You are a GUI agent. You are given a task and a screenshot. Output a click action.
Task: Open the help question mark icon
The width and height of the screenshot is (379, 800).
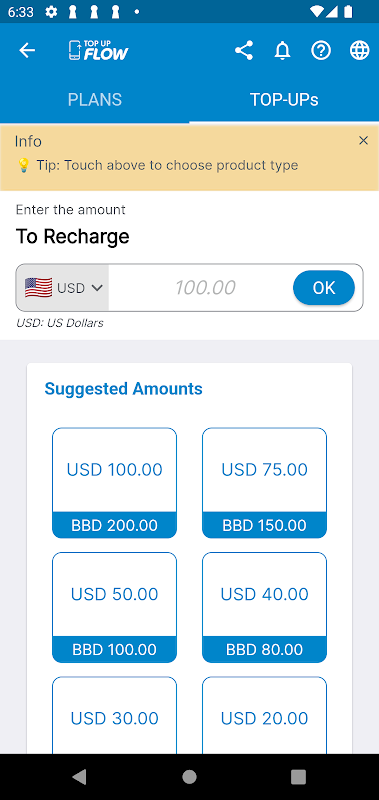[321, 51]
